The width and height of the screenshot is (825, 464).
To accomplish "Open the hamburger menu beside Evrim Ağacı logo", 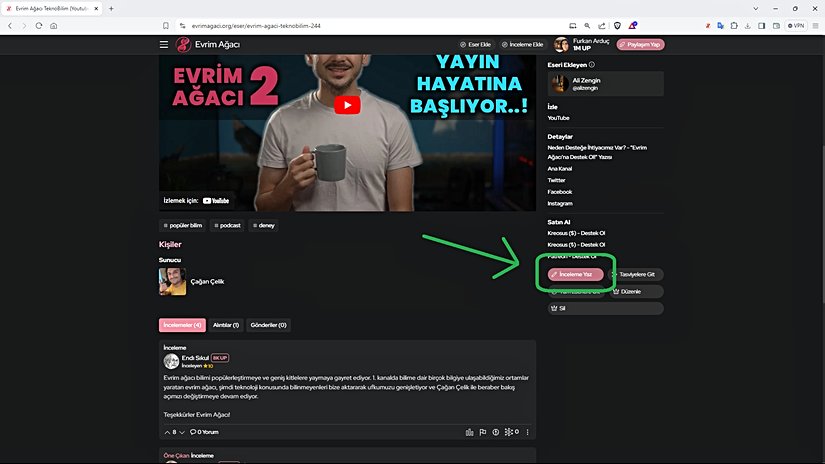I will [164, 44].
